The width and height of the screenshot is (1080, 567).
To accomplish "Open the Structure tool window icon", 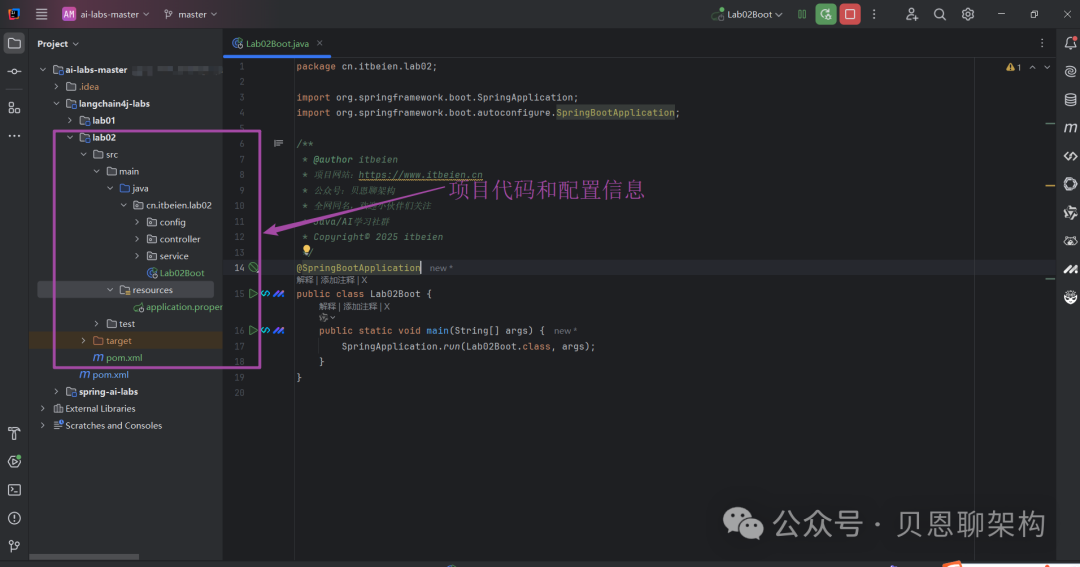I will pyautogui.click(x=14, y=108).
